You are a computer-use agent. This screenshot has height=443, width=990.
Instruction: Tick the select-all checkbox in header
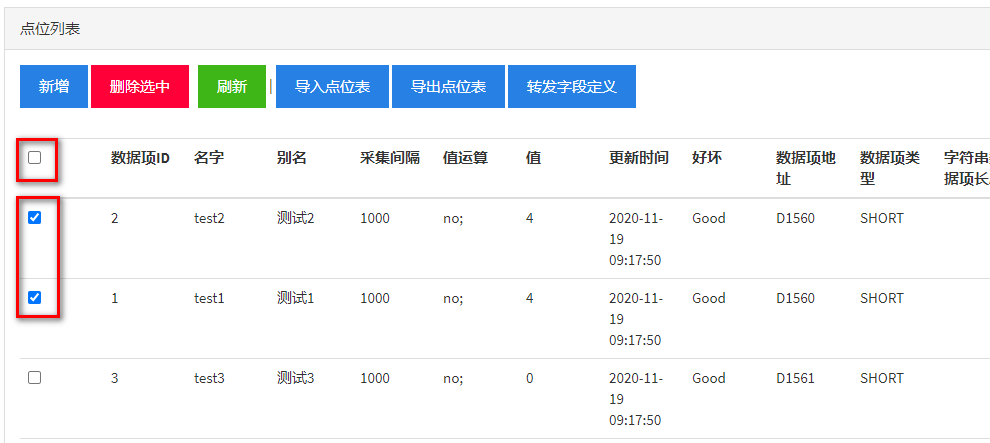click(x=35, y=158)
